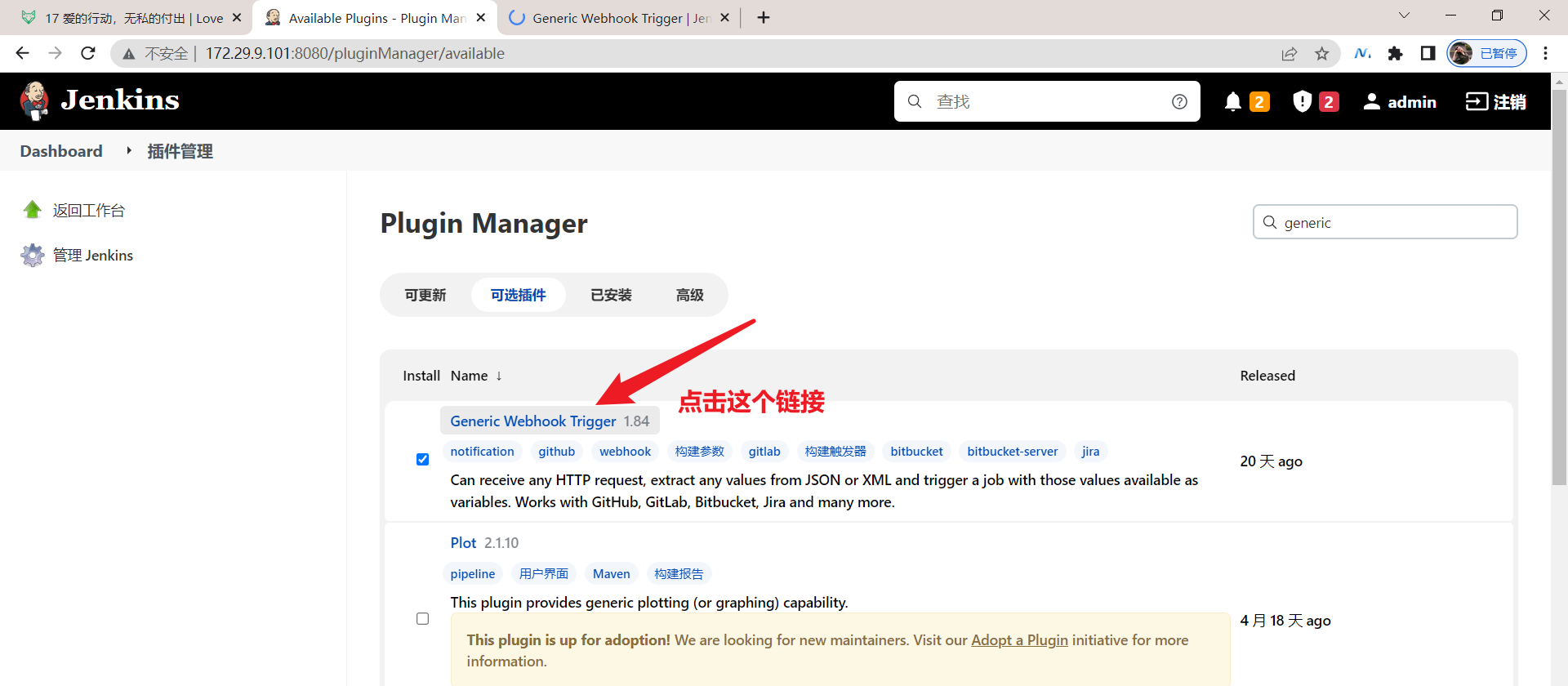Sort by the Install column header
1568x686 pixels.
point(421,376)
